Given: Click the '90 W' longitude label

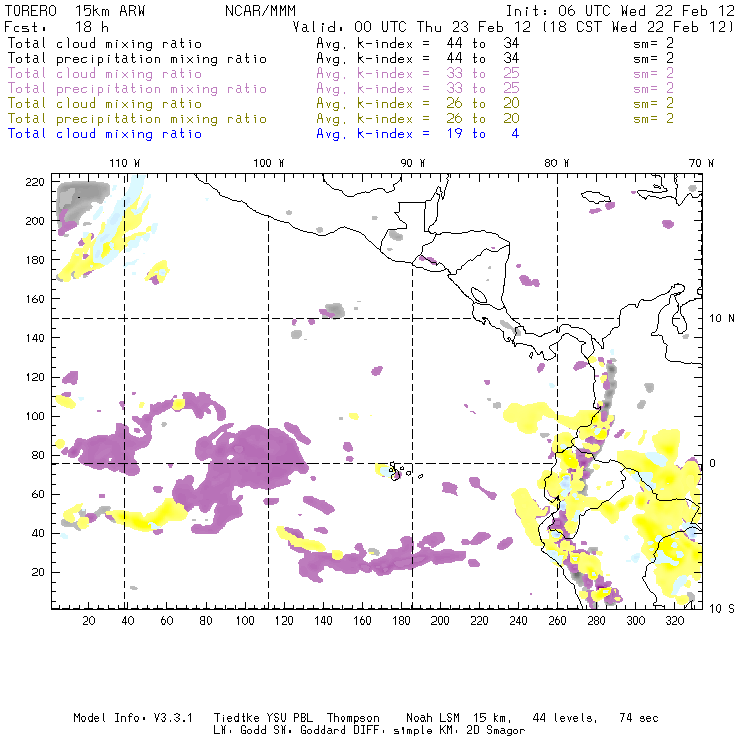Looking at the screenshot, I should (x=413, y=163).
